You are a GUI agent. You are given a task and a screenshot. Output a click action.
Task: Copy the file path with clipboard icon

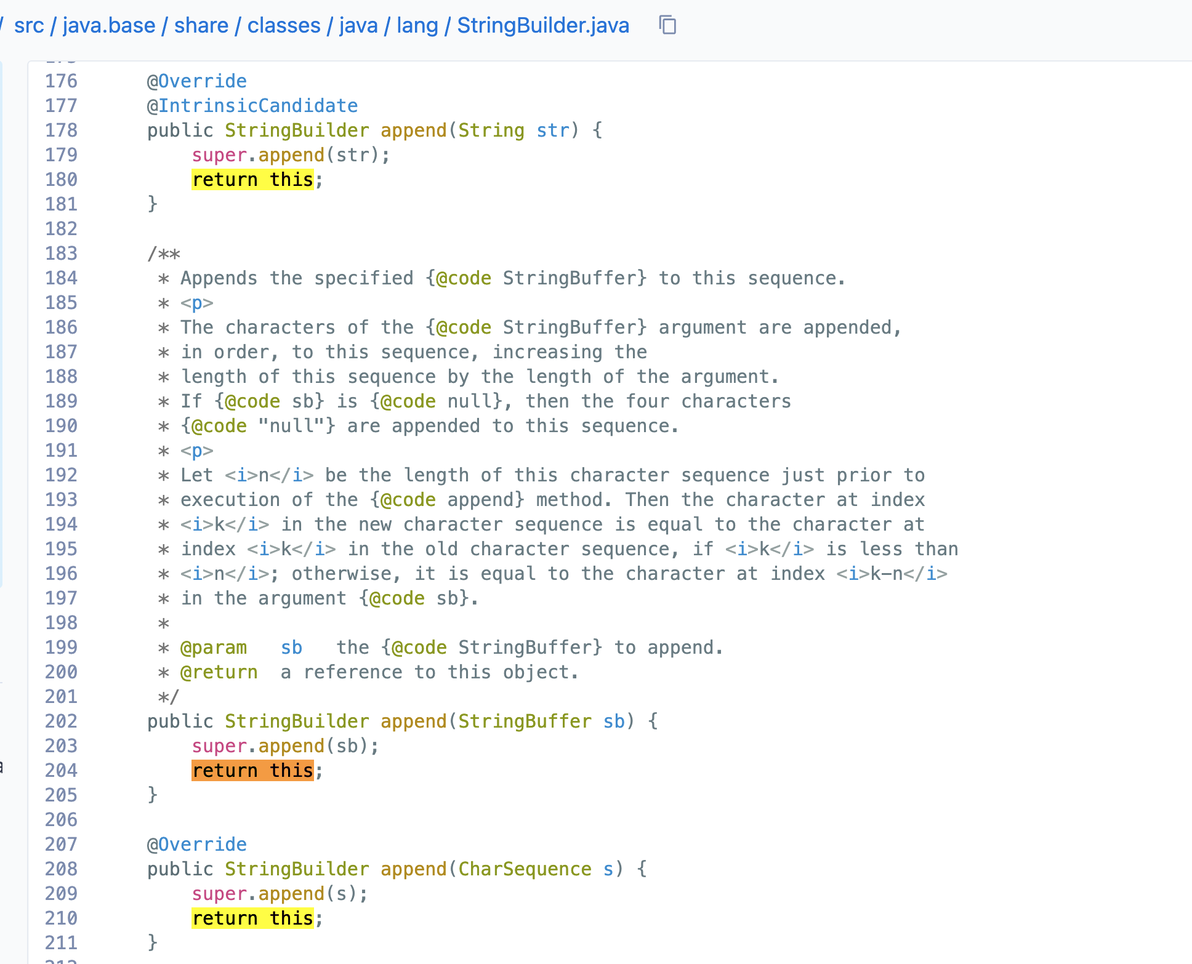coord(667,25)
